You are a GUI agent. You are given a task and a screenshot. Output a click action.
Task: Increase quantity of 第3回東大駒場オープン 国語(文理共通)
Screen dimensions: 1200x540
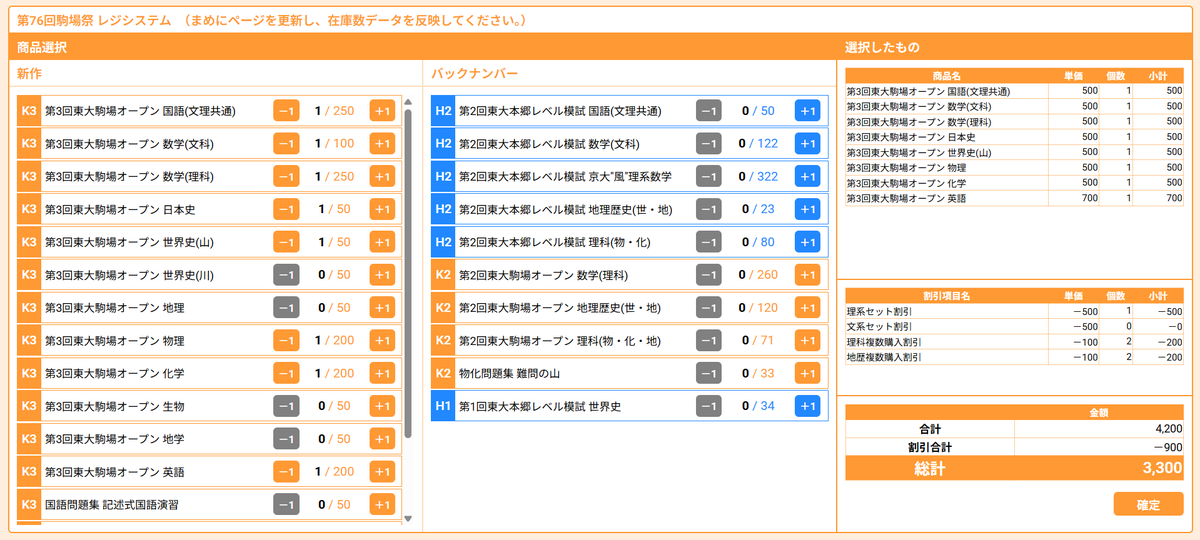(382, 111)
